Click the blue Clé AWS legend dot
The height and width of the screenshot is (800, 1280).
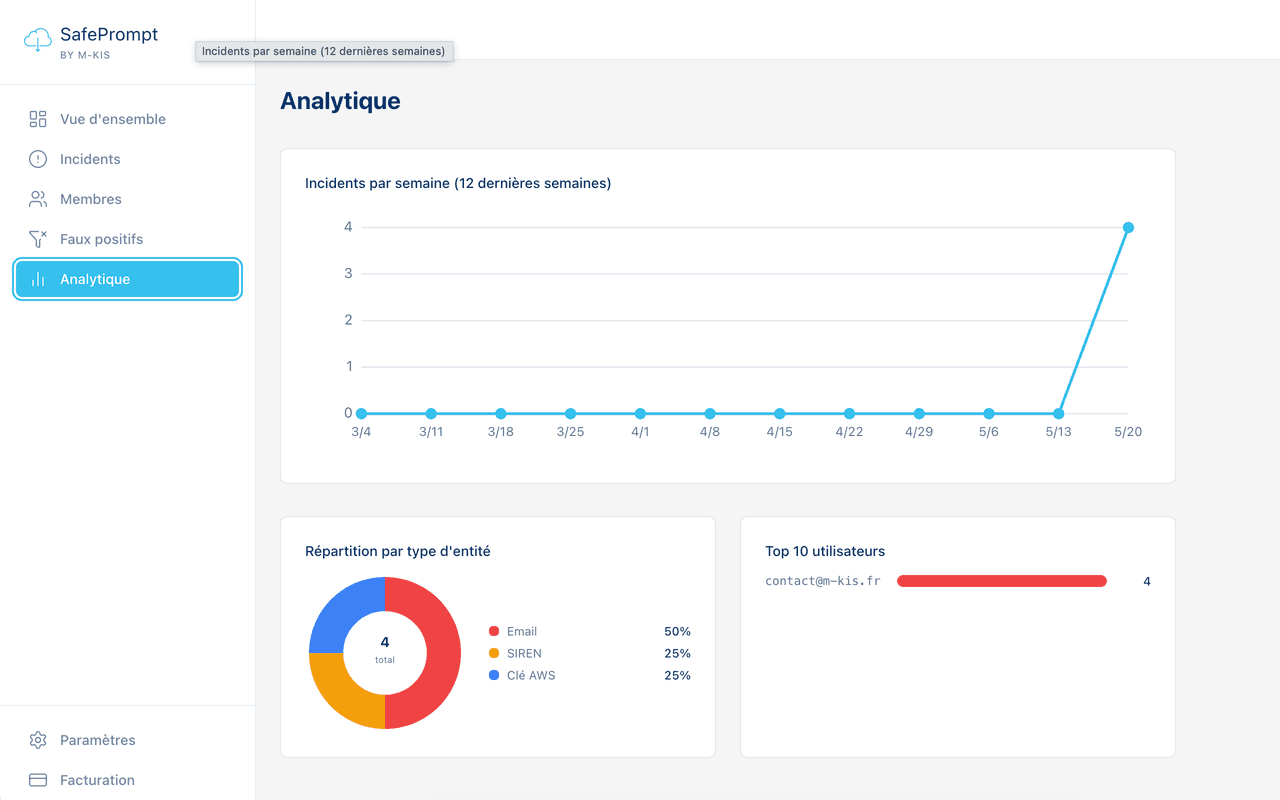pyautogui.click(x=494, y=675)
